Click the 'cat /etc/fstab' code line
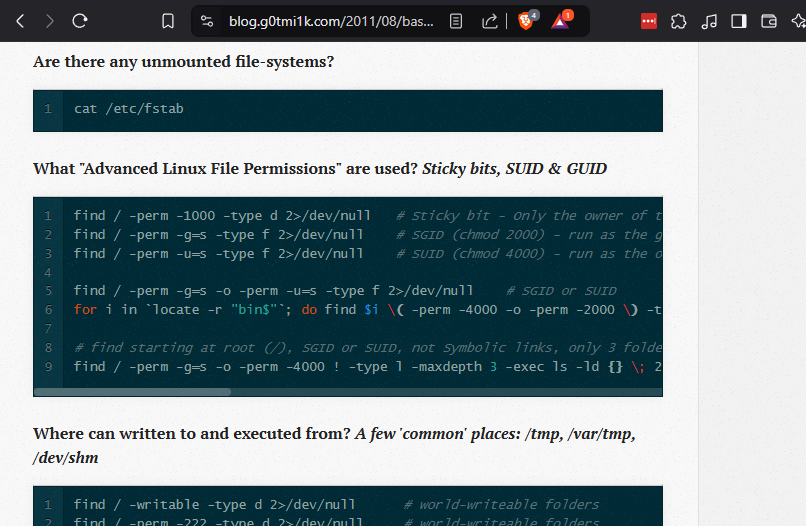The height and width of the screenshot is (526, 806). (128, 108)
